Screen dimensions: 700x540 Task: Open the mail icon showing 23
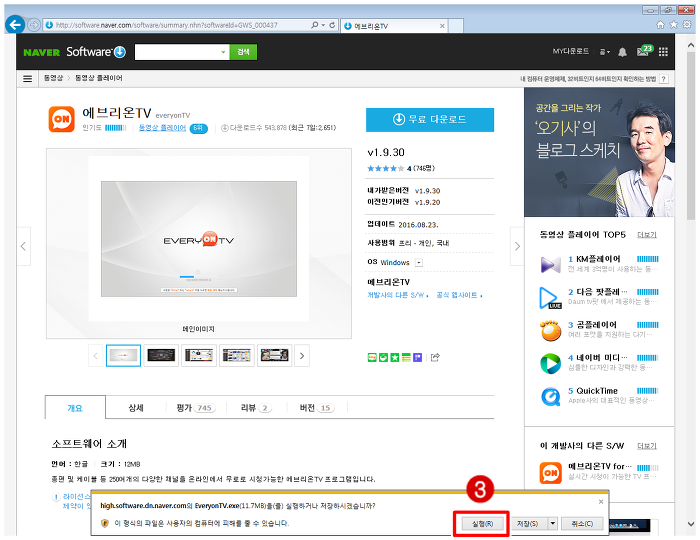(644, 51)
